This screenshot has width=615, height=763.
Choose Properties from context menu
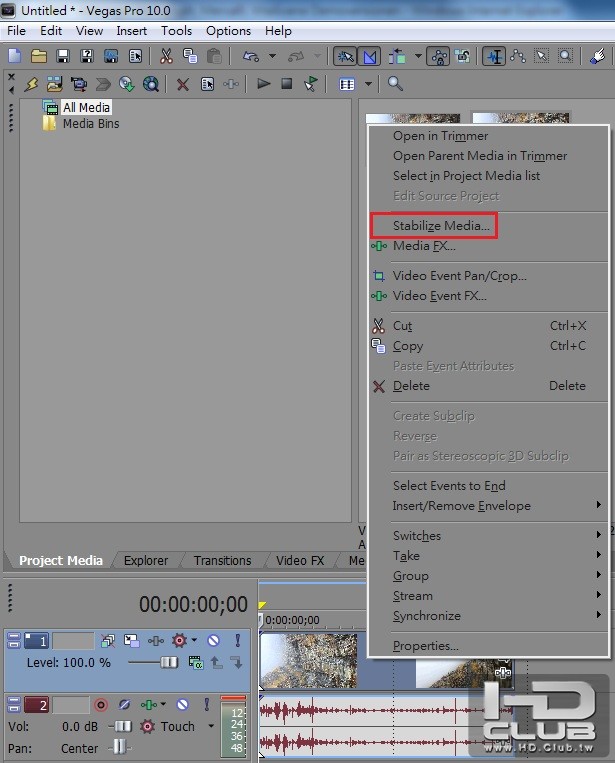coord(488,646)
